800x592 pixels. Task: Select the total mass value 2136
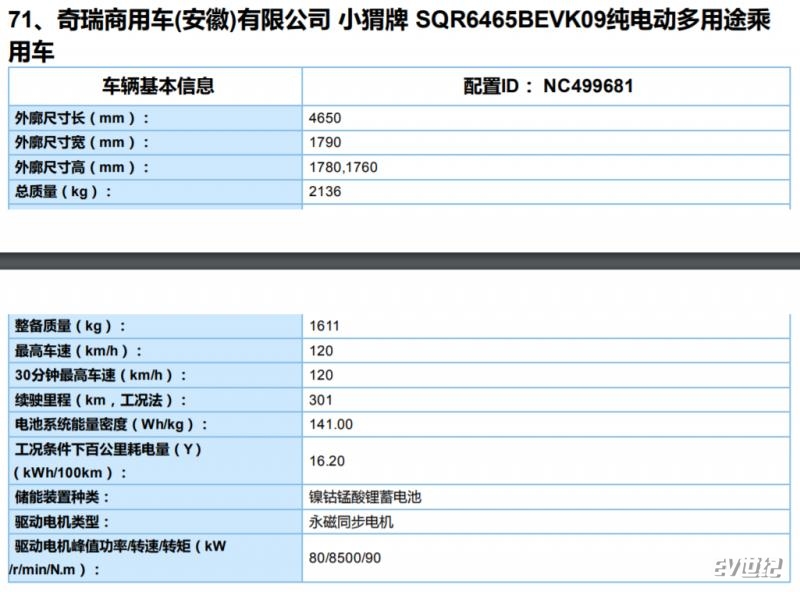[x=325, y=192]
